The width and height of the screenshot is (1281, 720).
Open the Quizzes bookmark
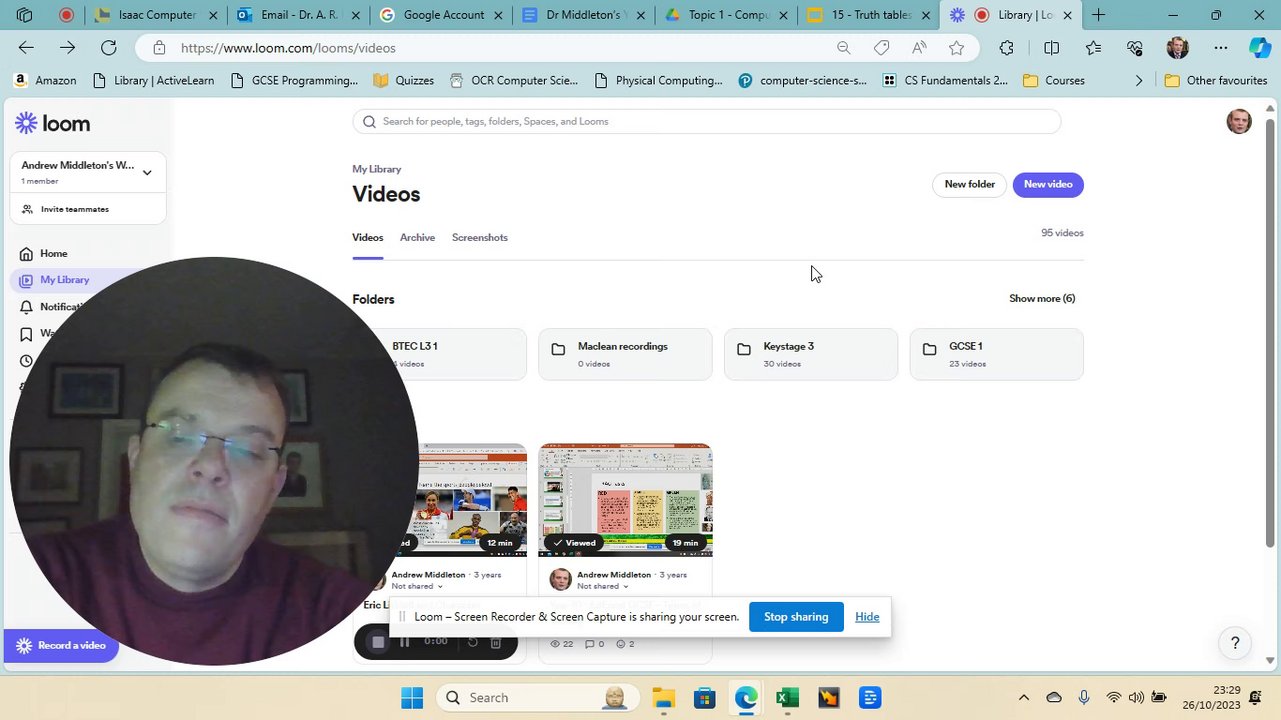[x=404, y=80]
